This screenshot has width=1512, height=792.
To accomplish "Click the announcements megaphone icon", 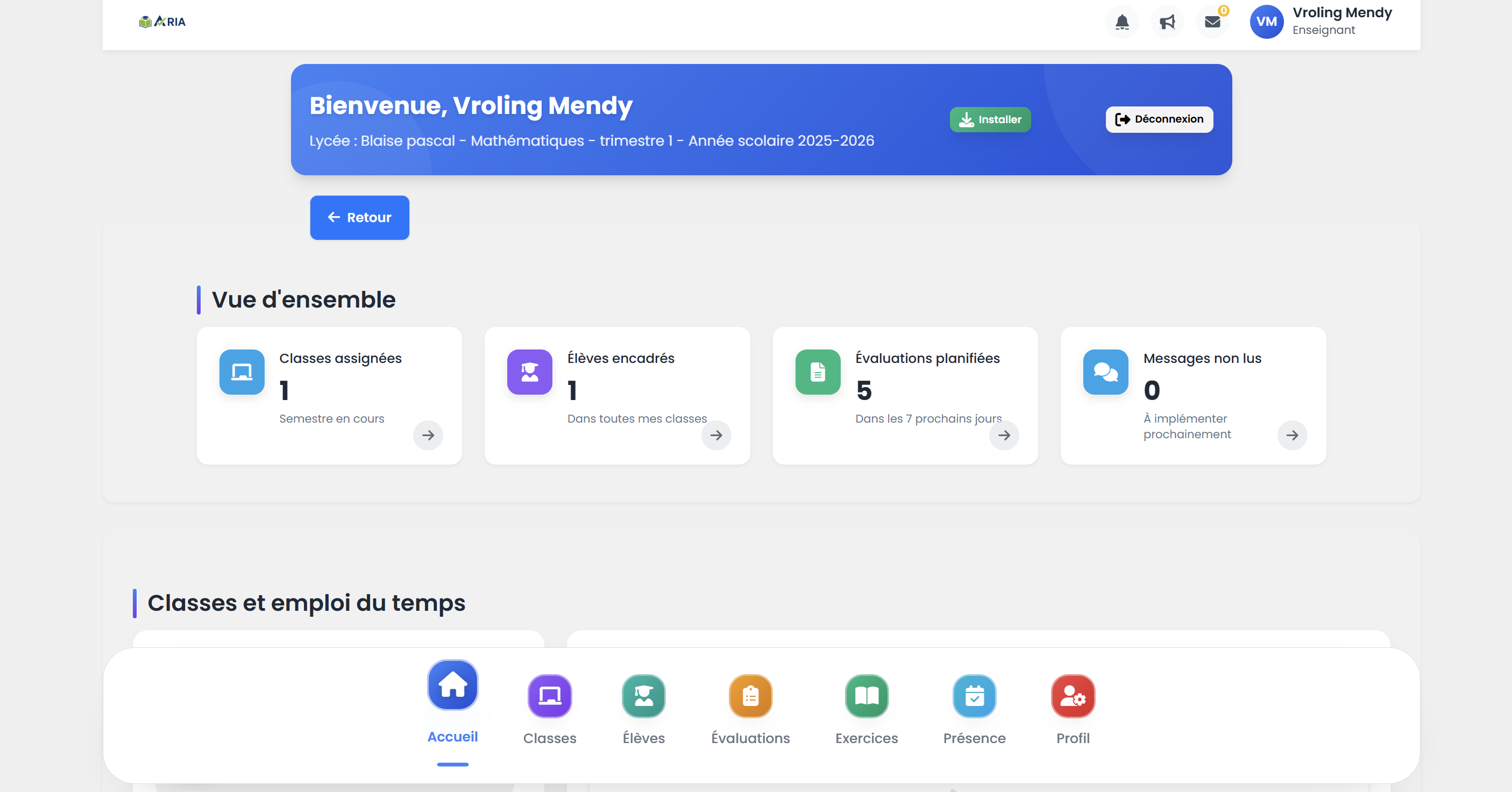I will click(1167, 22).
